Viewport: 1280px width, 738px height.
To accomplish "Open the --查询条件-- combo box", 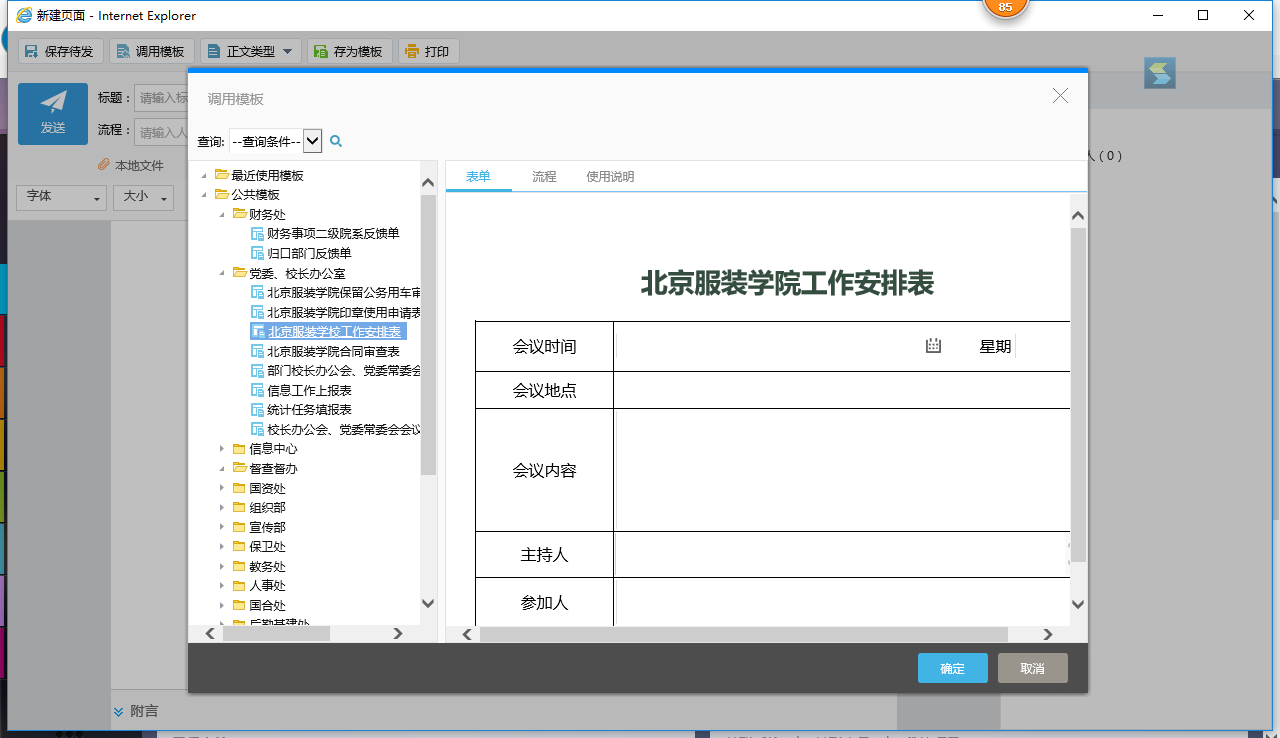I will click(276, 141).
